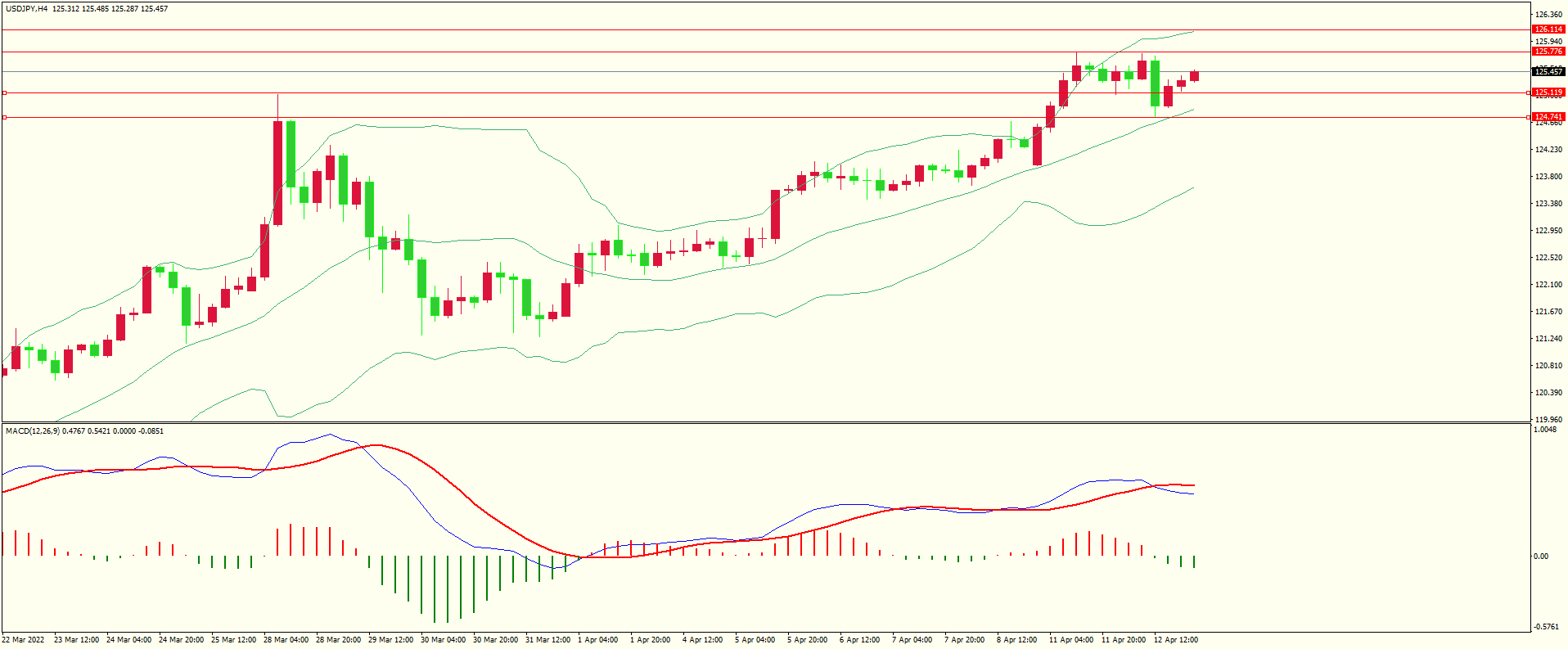The height and width of the screenshot is (649, 1568).
Task: Click the left handle of the 124.741 line
Action: (x=4, y=117)
